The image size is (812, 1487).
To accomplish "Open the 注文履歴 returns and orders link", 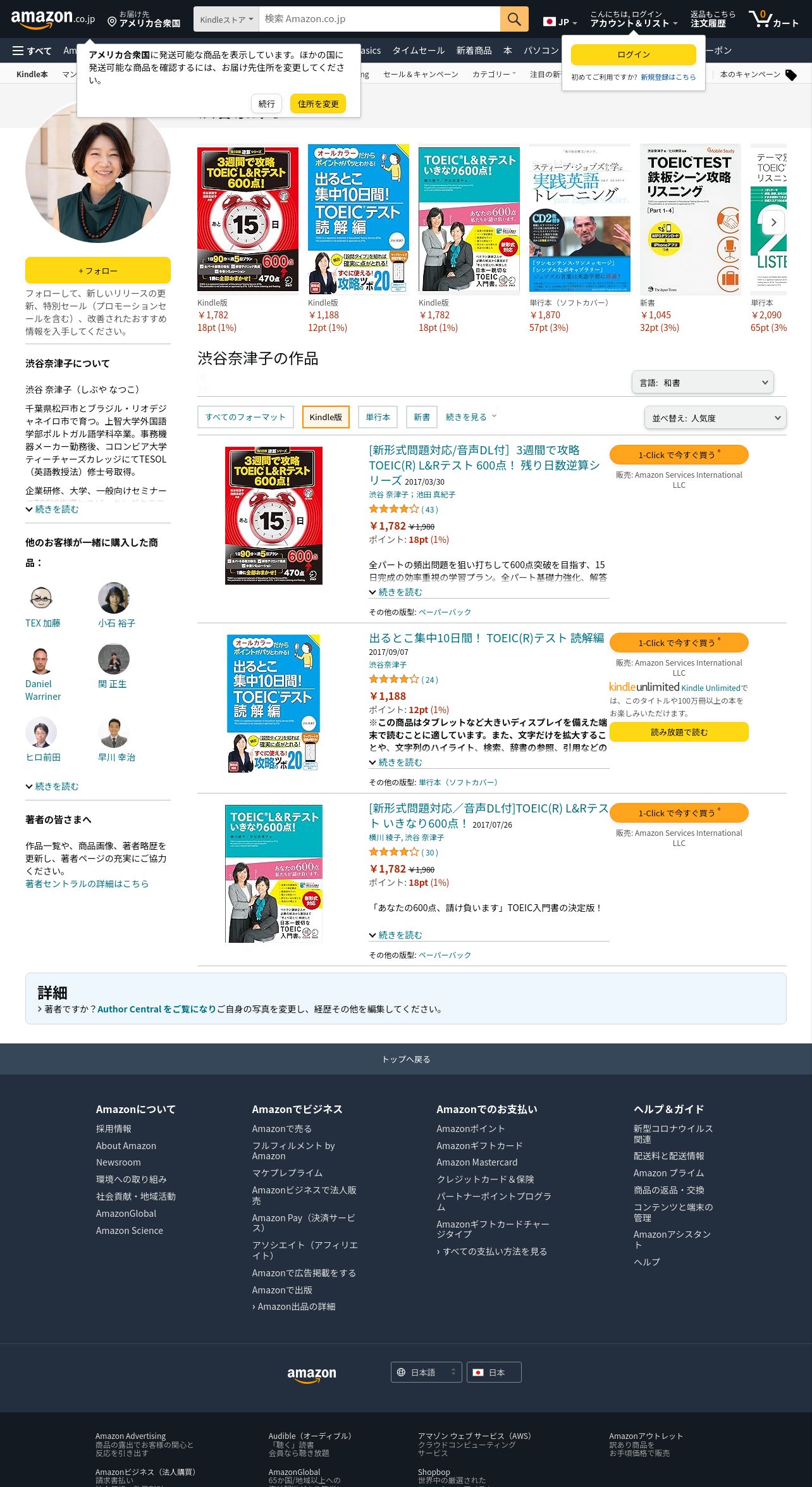I will [x=713, y=19].
